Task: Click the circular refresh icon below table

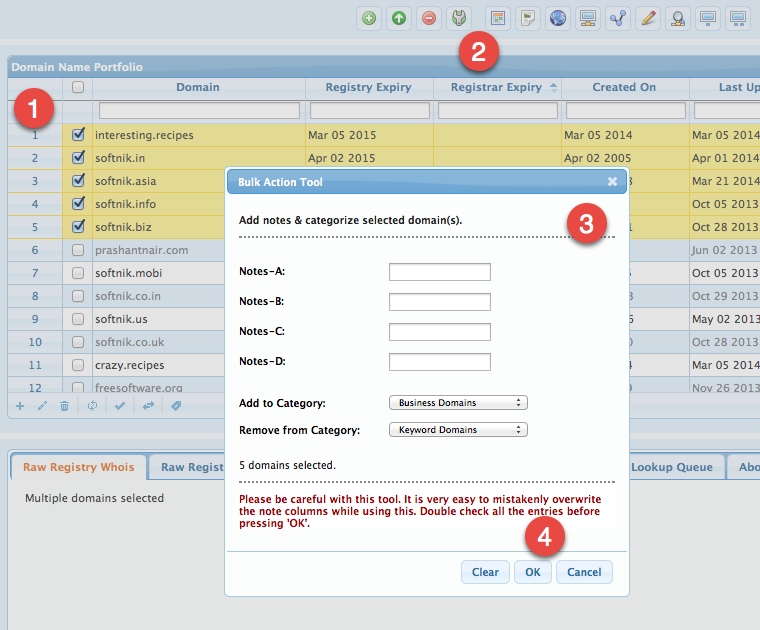Action: pos(93,406)
